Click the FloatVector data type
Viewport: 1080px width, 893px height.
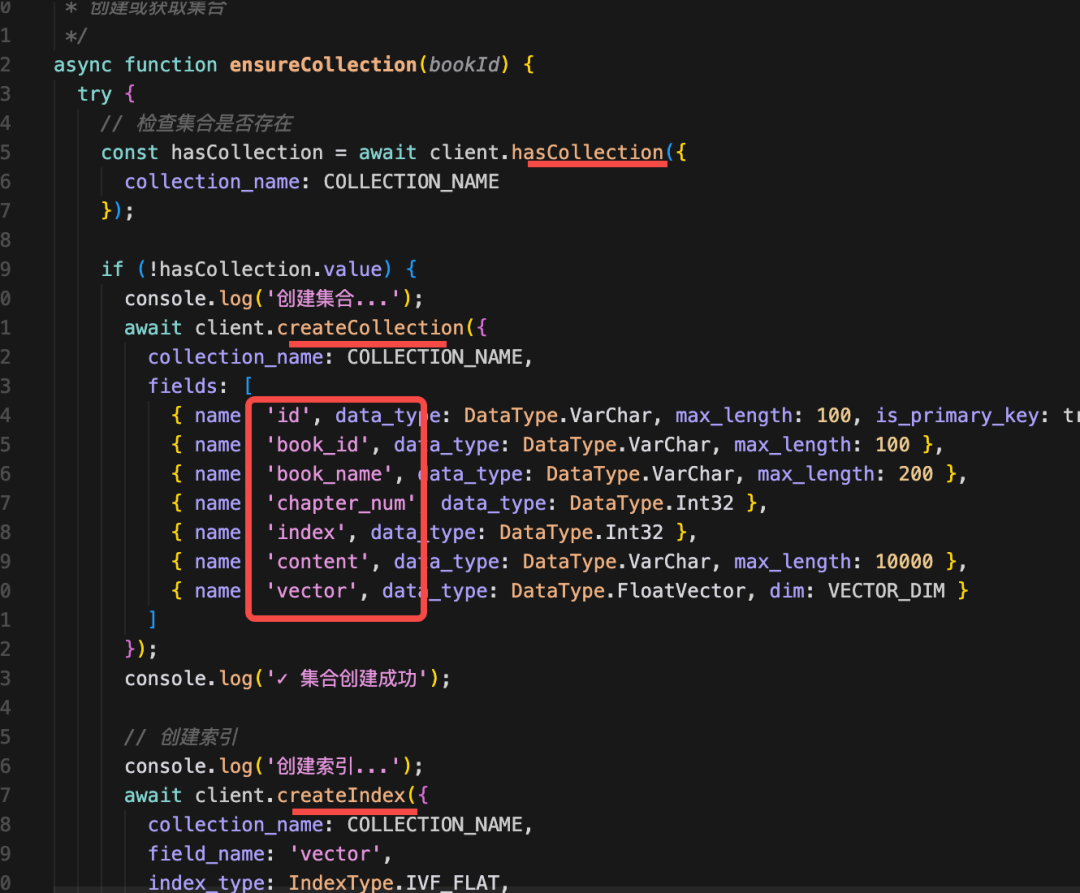[681, 591]
